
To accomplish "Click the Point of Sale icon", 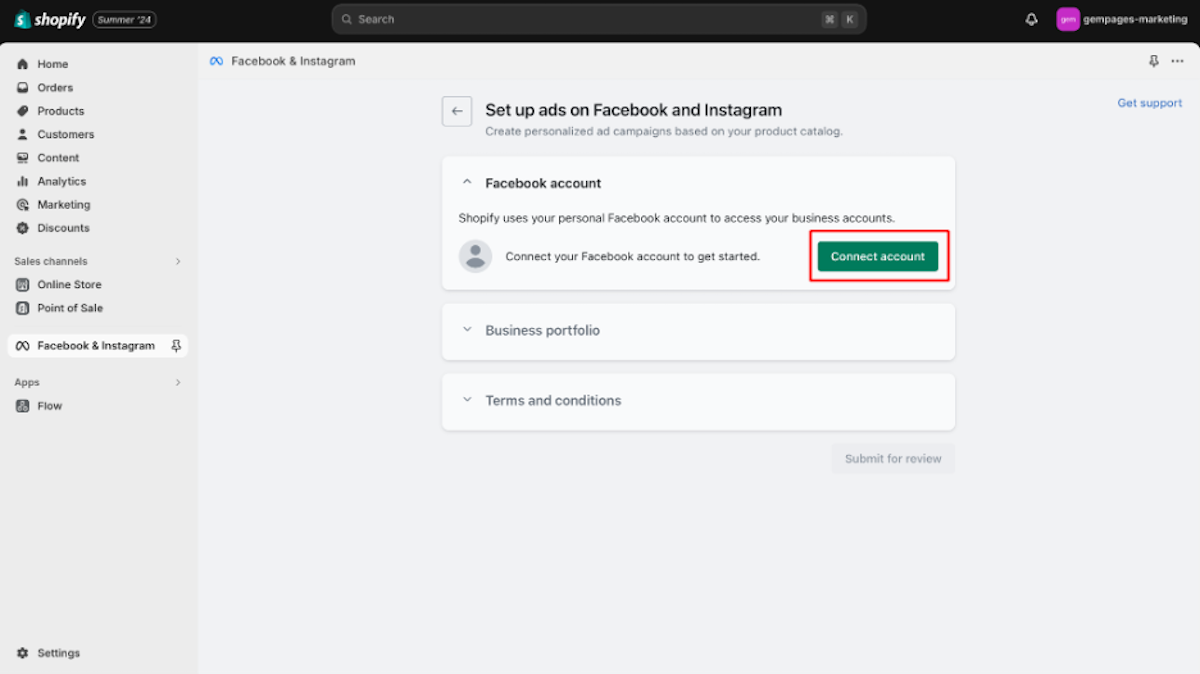I will click(23, 308).
